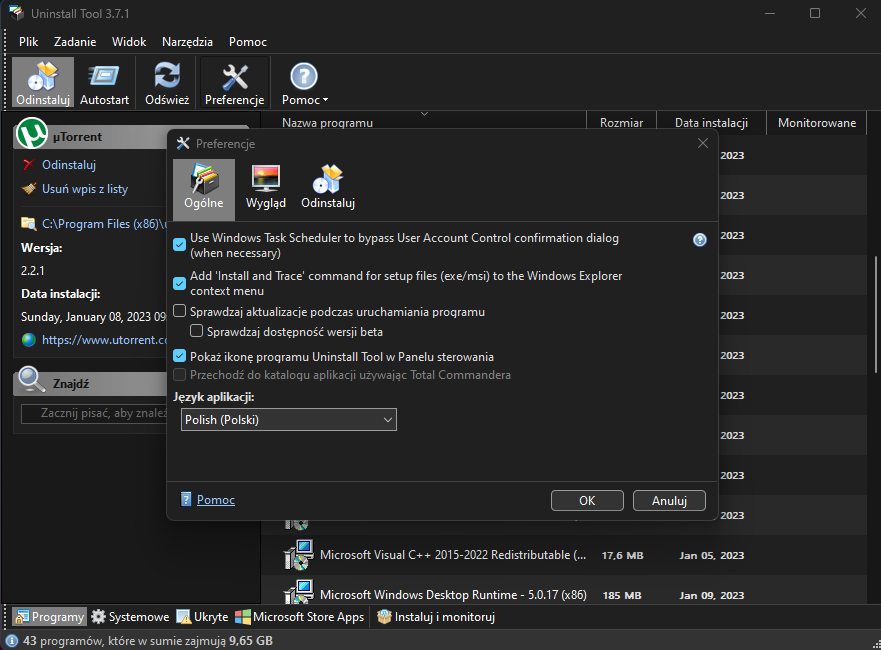Click the Jan 05, 2023 install date
This screenshot has width=881, height=650.
tap(711, 555)
